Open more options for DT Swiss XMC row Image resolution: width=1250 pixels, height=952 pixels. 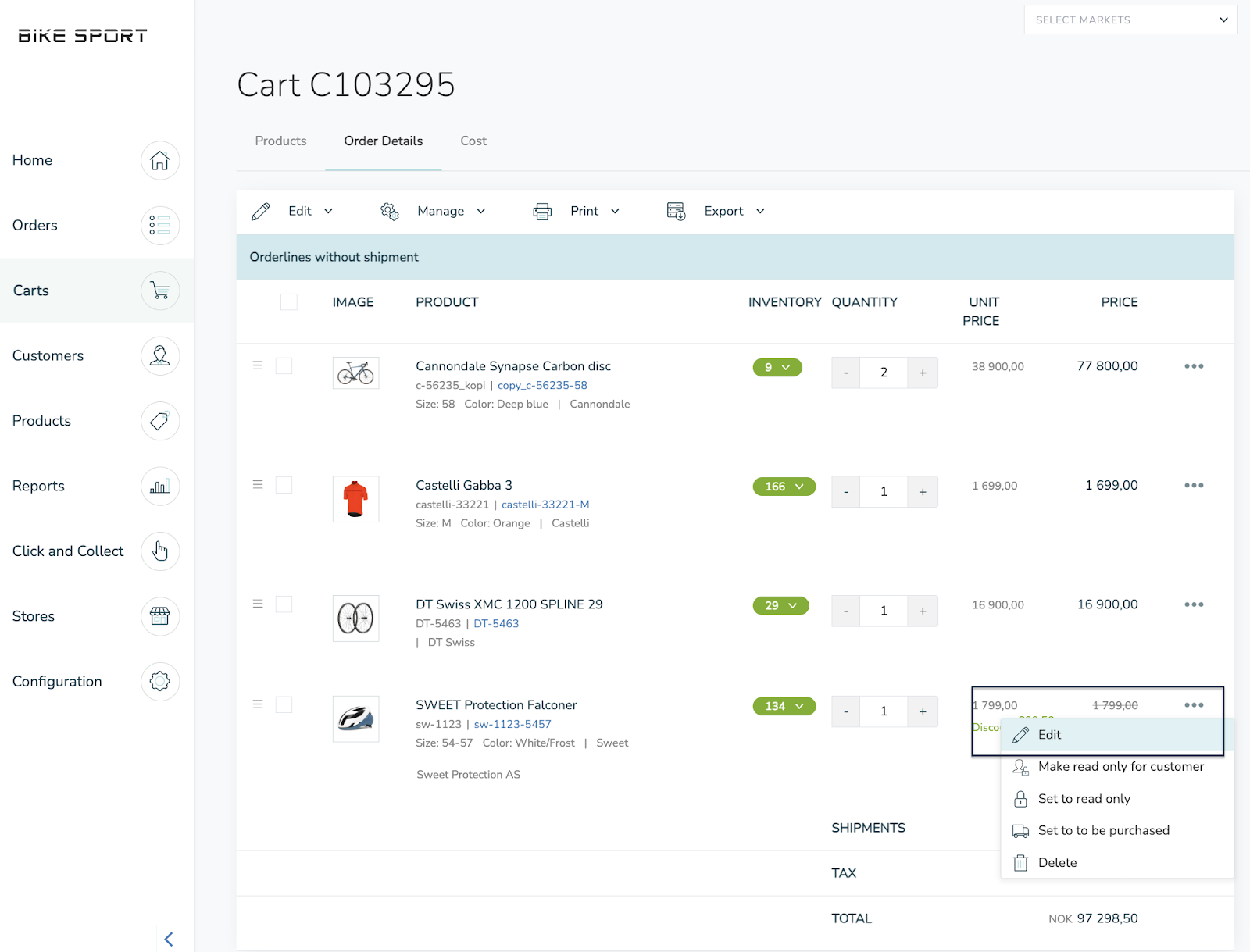(x=1194, y=604)
